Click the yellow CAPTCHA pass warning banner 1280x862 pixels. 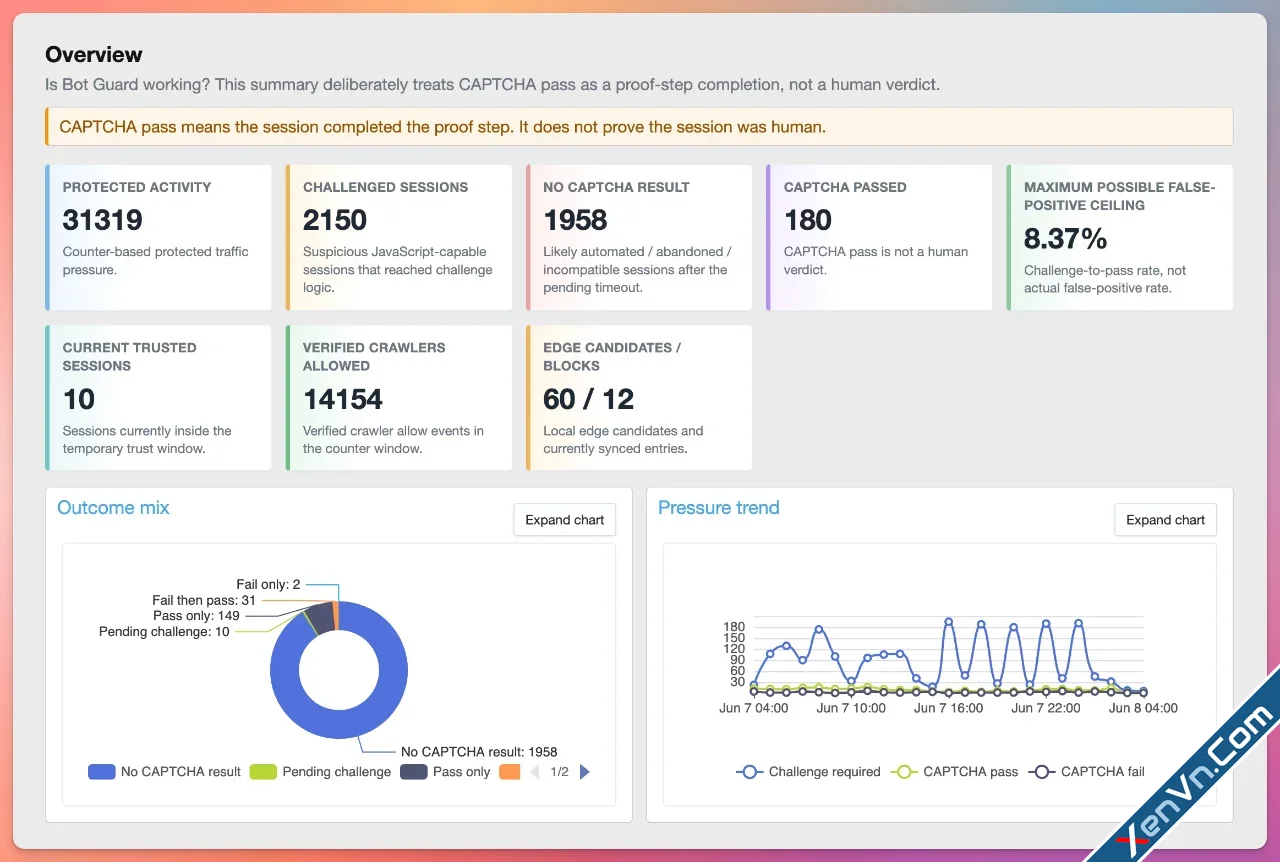[639, 127]
